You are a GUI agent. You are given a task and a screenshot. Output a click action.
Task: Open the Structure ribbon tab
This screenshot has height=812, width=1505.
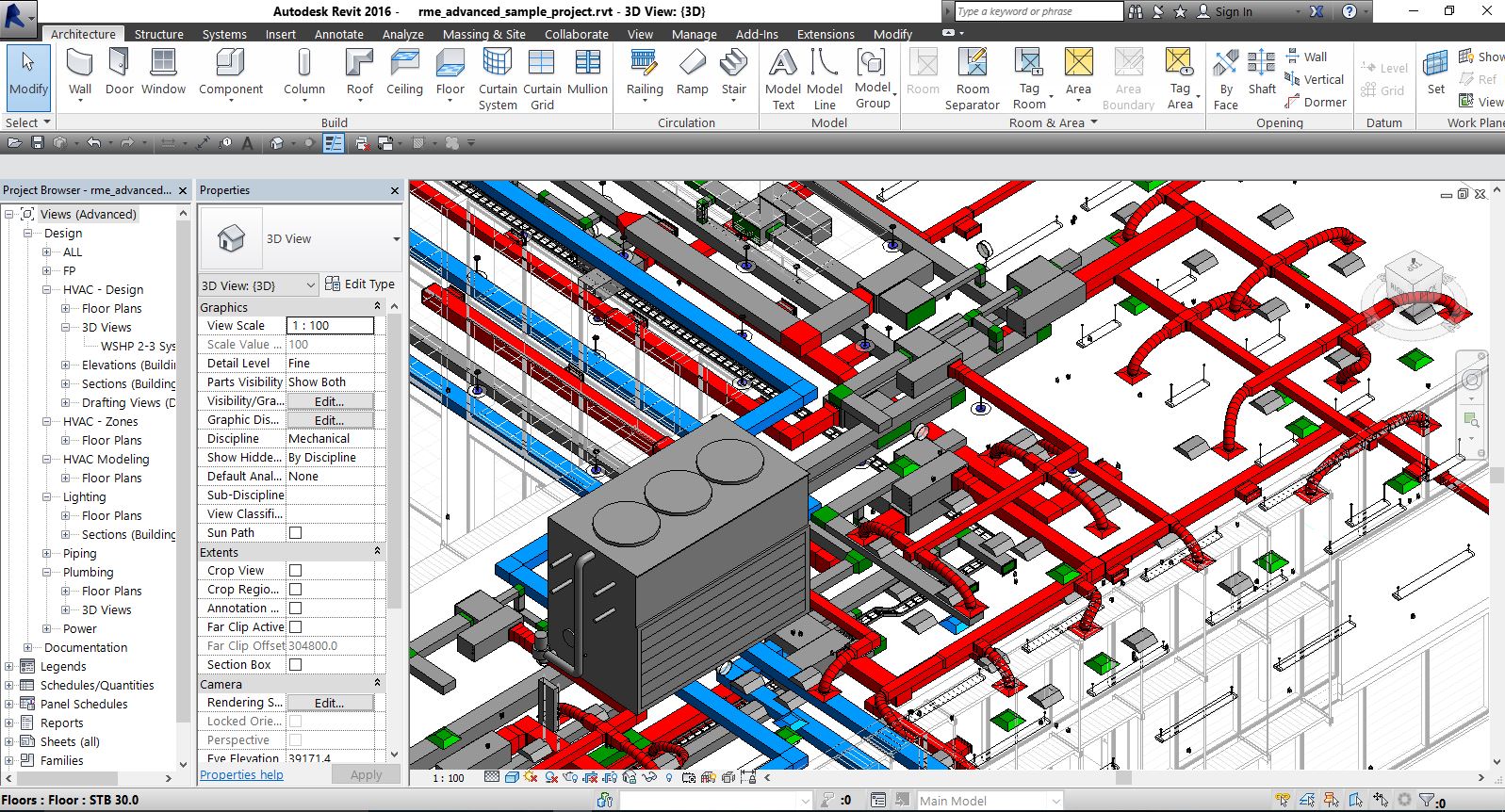click(158, 34)
